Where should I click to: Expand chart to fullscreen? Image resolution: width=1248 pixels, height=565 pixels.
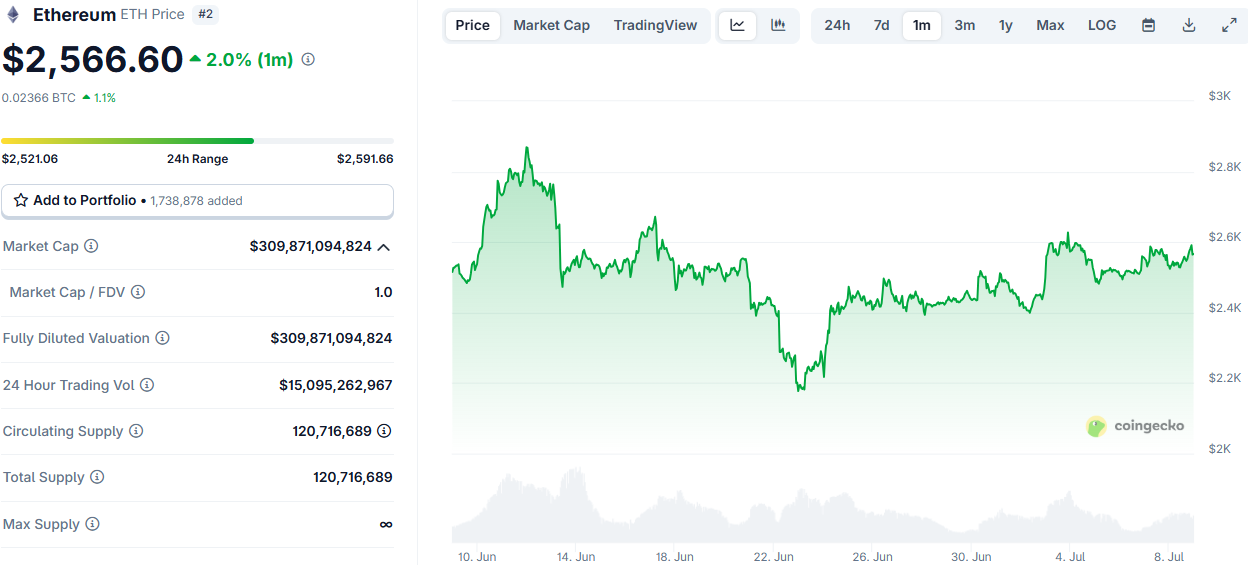point(1229,25)
